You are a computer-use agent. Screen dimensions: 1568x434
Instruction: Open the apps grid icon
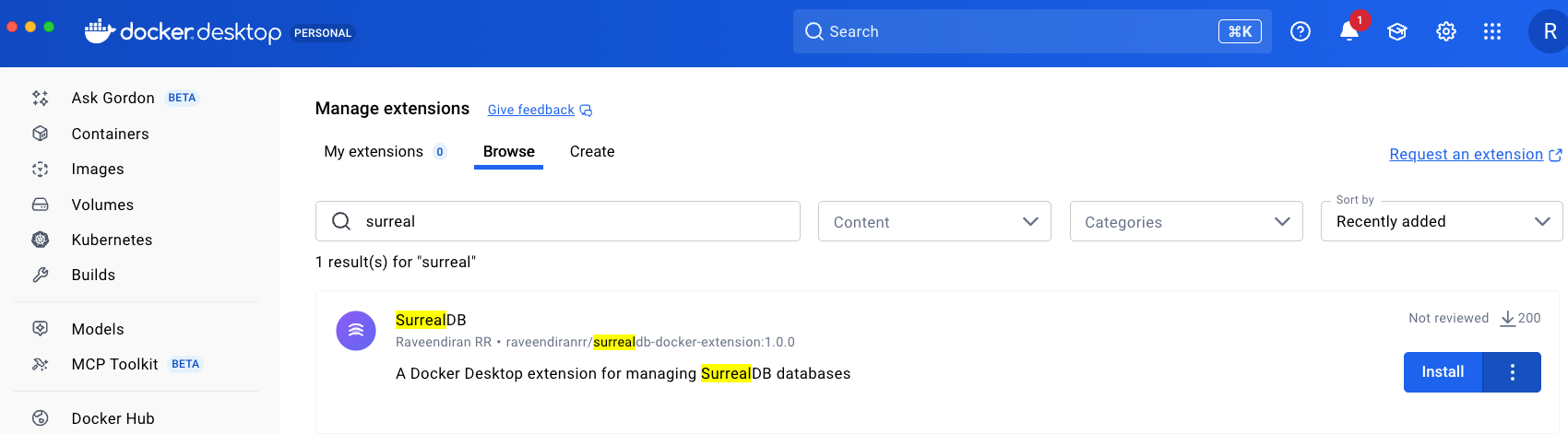1492,31
